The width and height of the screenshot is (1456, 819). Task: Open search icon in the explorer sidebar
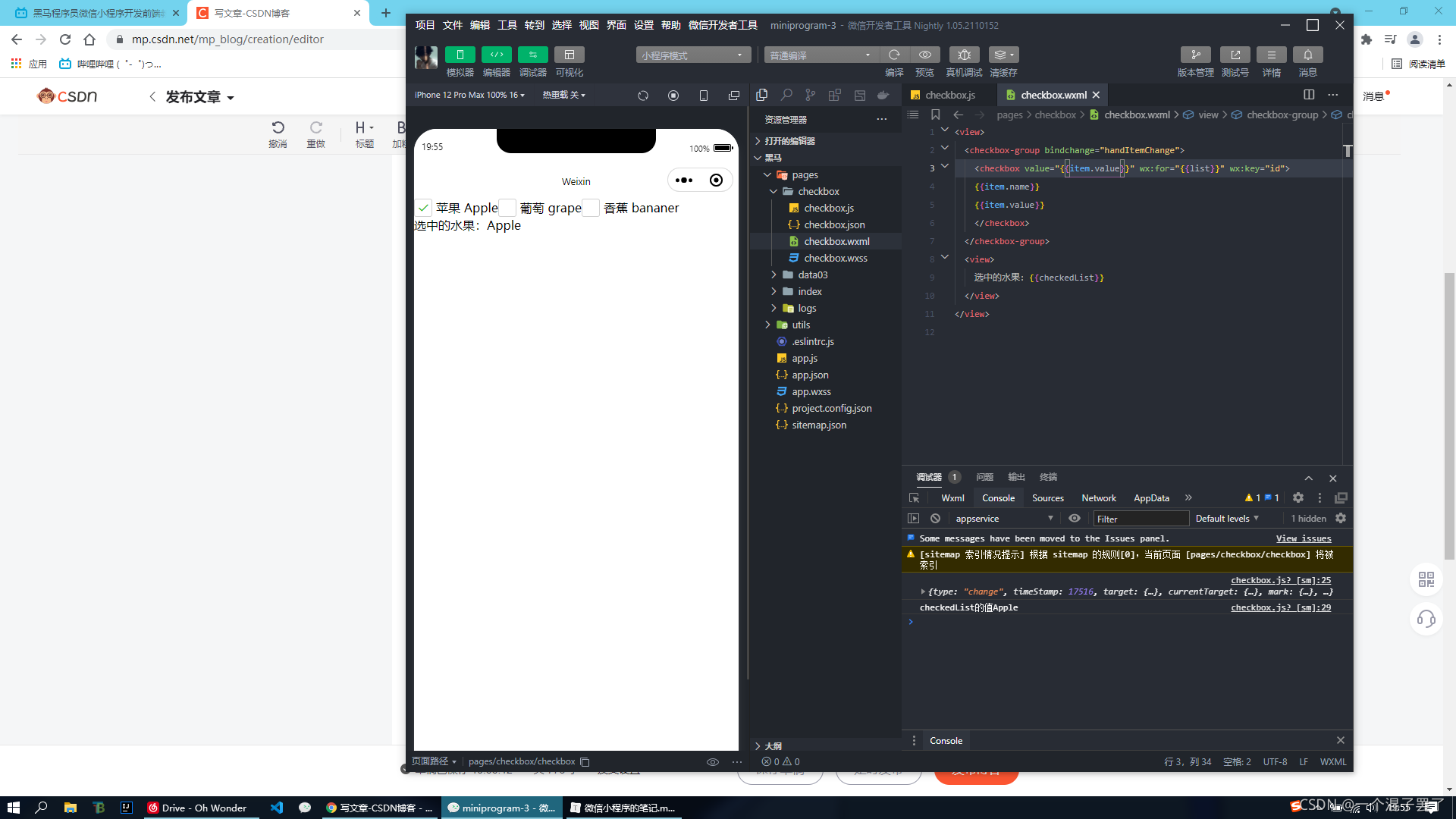tap(786, 95)
